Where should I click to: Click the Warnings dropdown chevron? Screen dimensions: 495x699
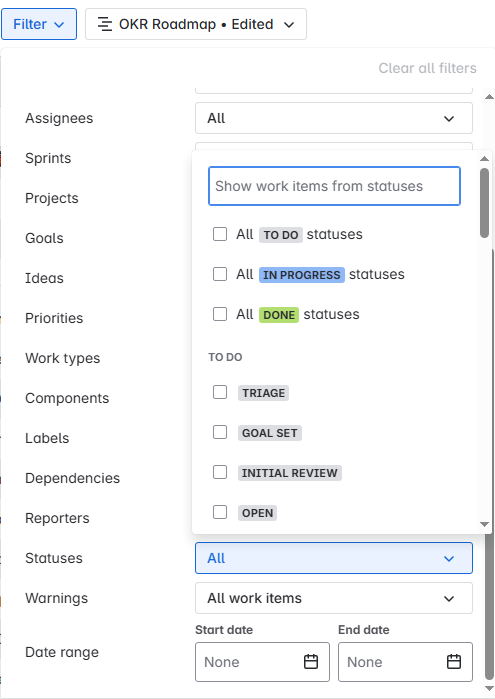click(449, 599)
